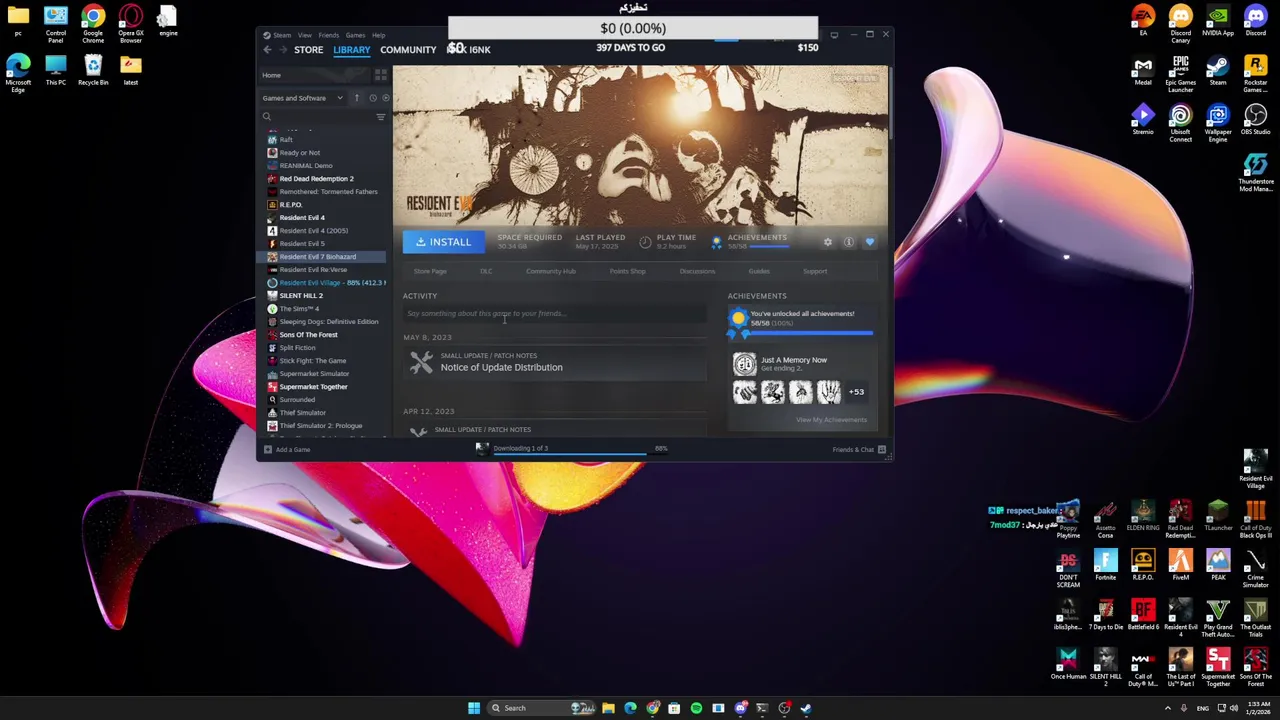
Task: Expand the Games and Software dropdown
Action: click(302, 98)
